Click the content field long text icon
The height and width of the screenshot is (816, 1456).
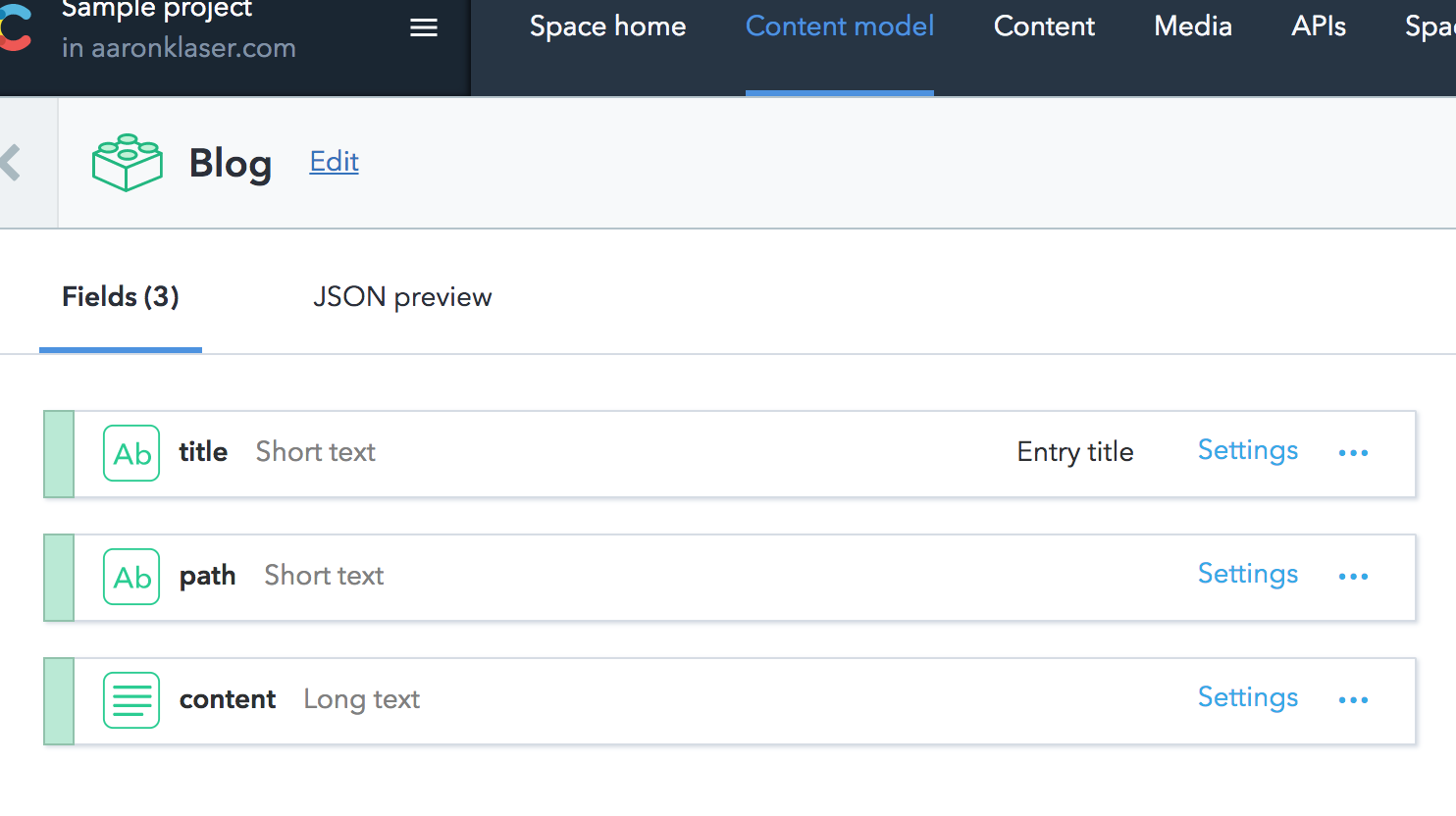click(x=131, y=700)
